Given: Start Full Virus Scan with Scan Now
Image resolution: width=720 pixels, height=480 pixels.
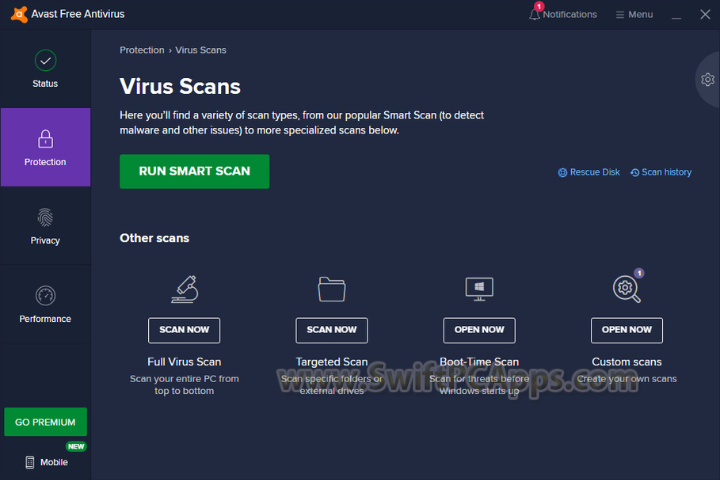Looking at the screenshot, I should [x=184, y=330].
